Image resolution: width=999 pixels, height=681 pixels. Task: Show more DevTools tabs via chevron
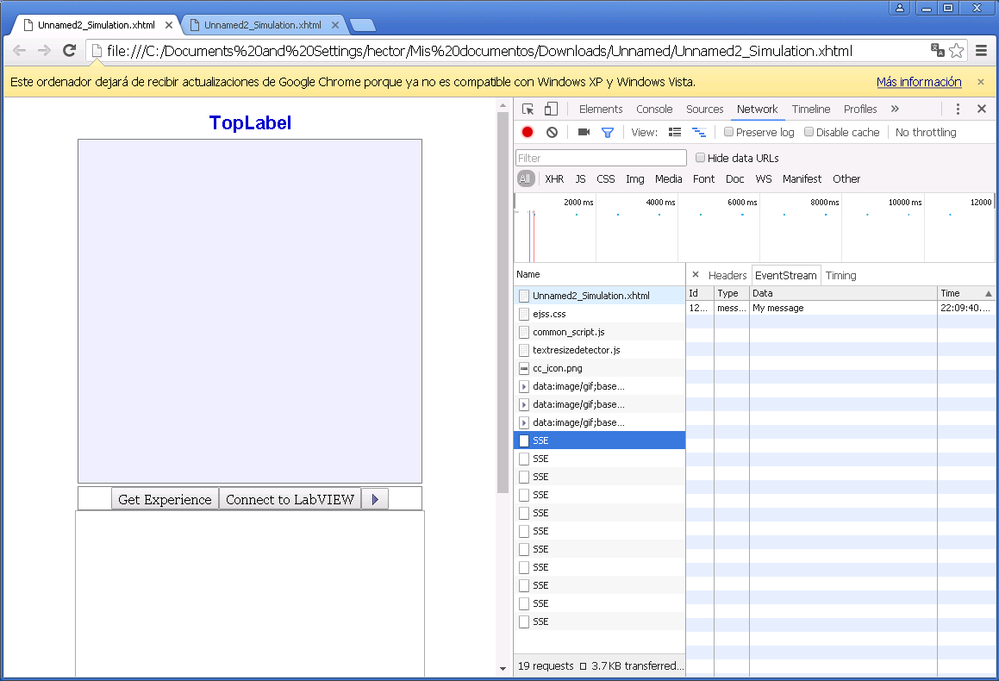coord(895,109)
